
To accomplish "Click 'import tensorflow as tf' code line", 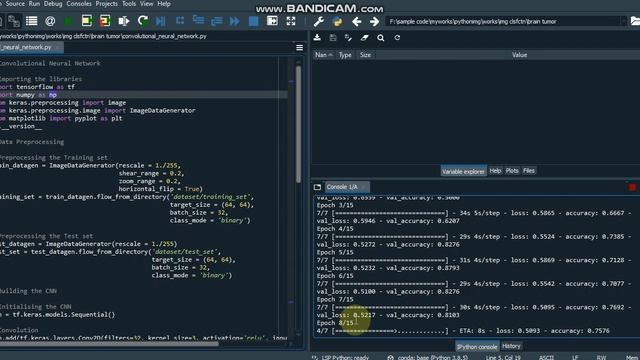I will [x=38, y=87].
